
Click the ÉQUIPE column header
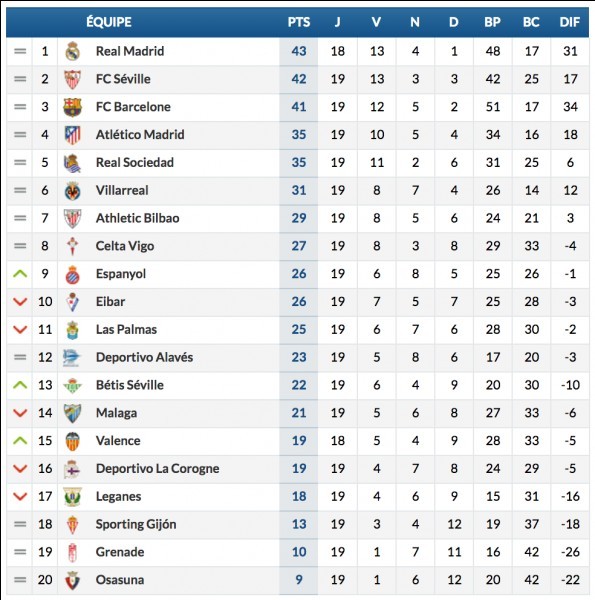coord(109,22)
